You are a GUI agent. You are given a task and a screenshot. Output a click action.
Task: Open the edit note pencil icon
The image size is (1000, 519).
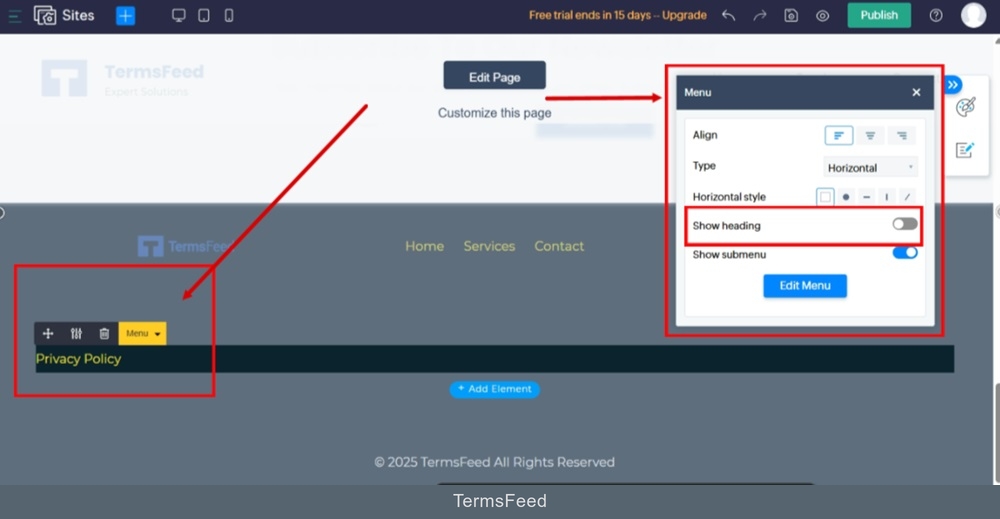pos(965,150)
